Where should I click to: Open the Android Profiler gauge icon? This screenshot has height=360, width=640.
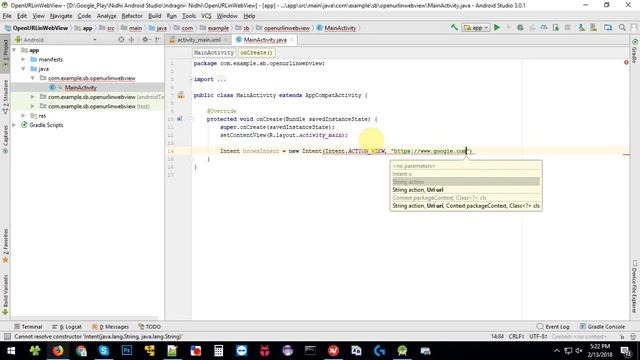pyautogui.click(x=544, y=27)
